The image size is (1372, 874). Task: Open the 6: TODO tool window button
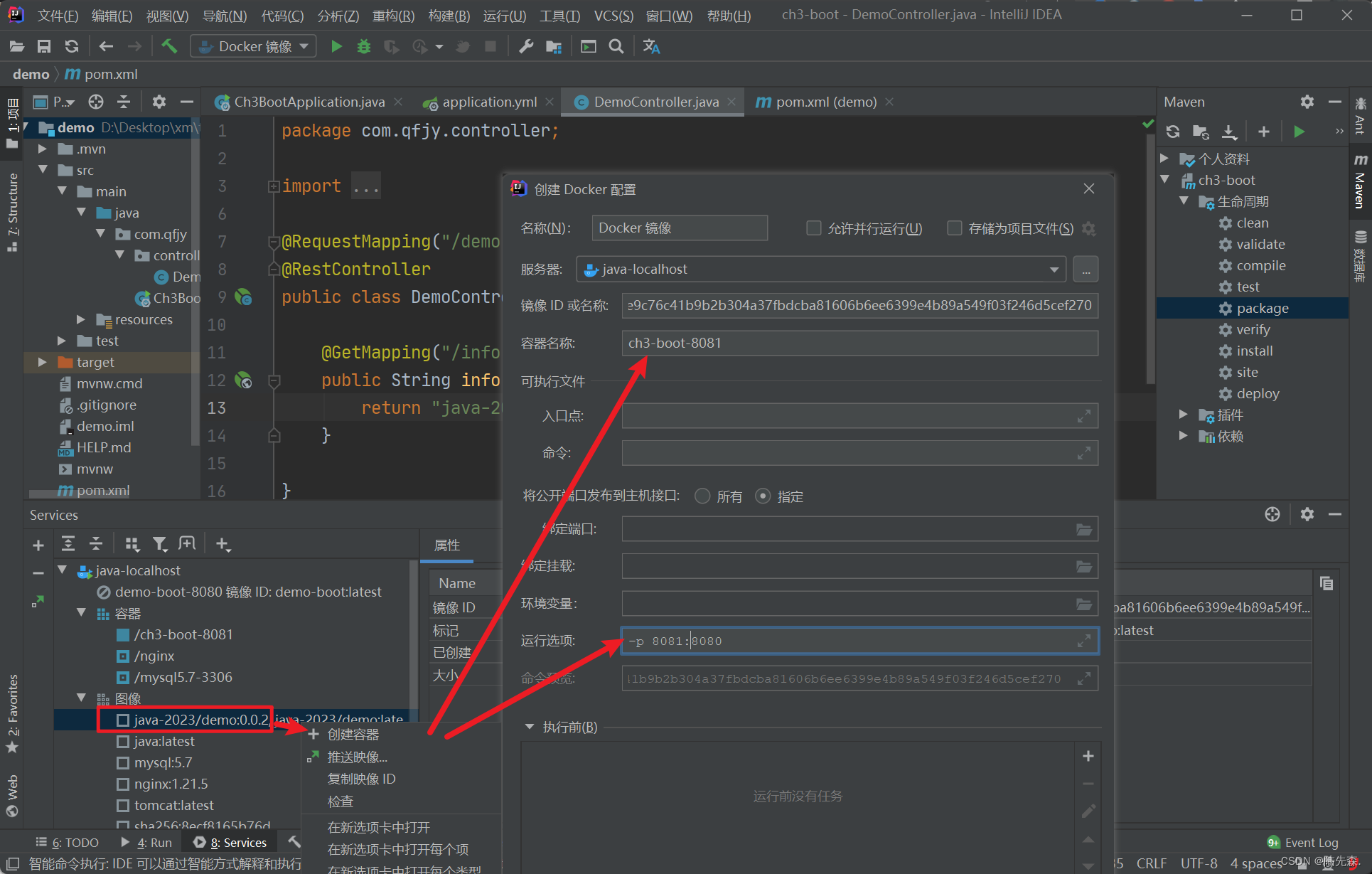[68, 843]
